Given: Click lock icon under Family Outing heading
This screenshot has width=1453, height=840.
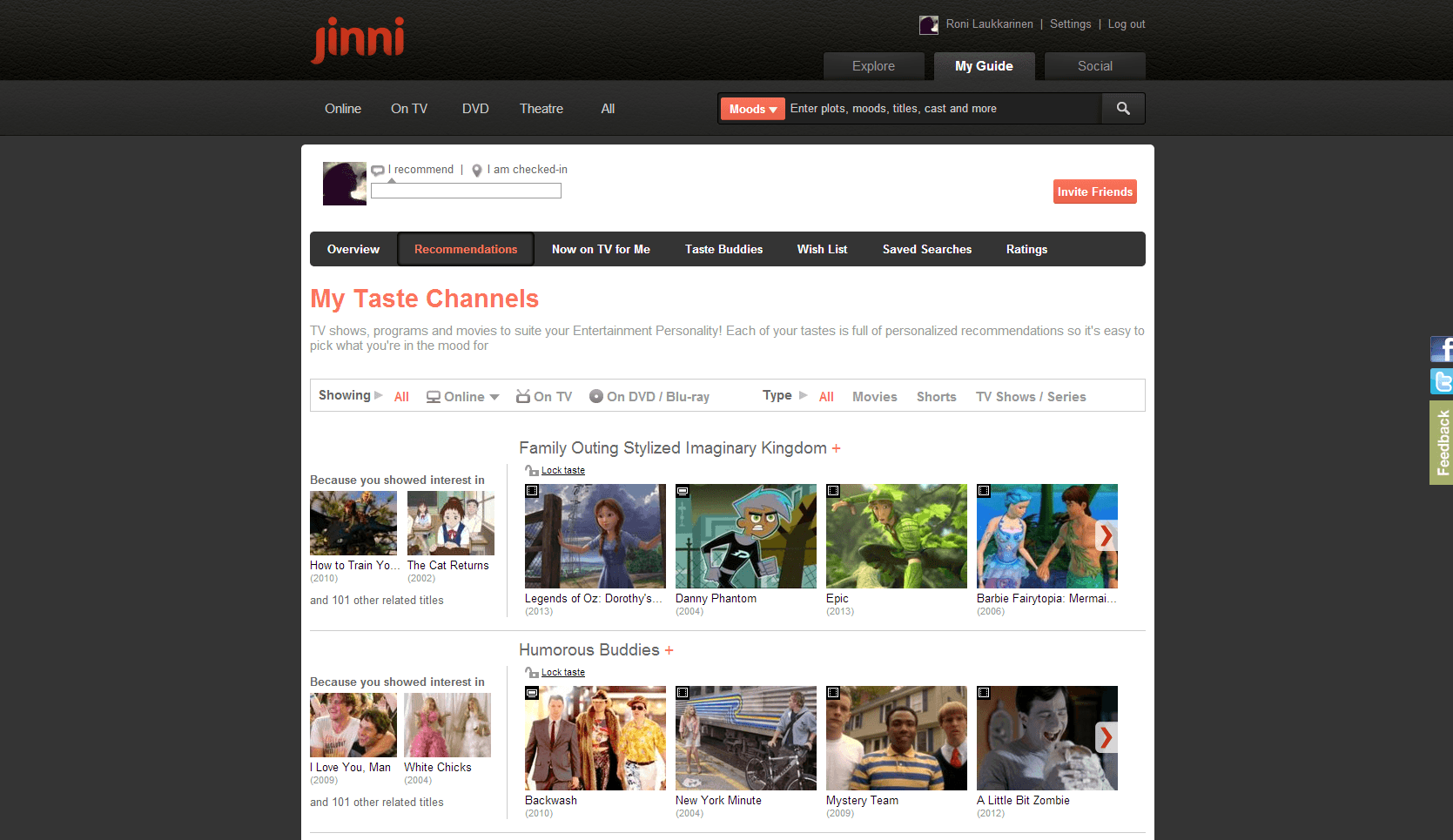Looking at the screenshot, I should point(531,470).
